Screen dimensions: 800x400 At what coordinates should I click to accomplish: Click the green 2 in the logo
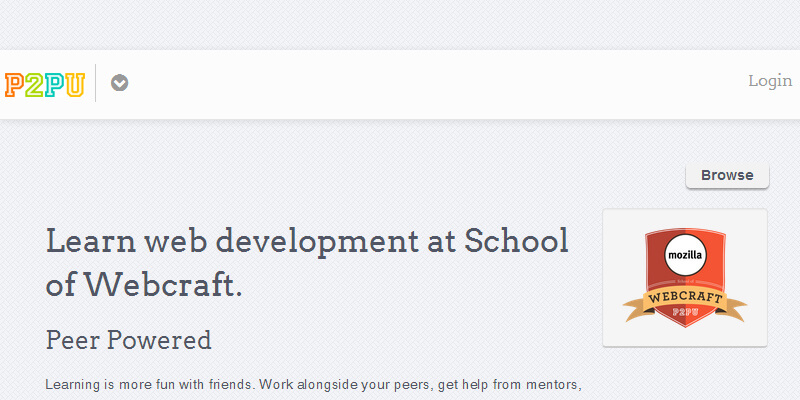[x=34, y=84]
